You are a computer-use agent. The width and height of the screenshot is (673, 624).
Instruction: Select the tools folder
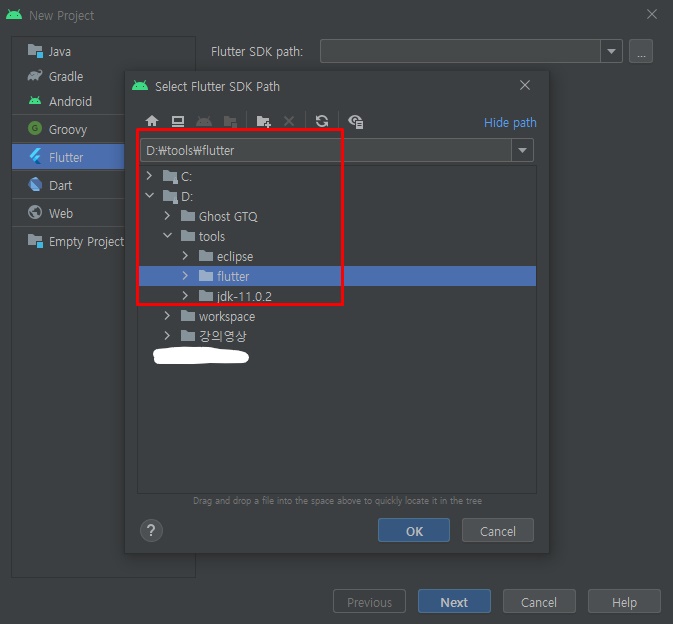coord(337,236)
